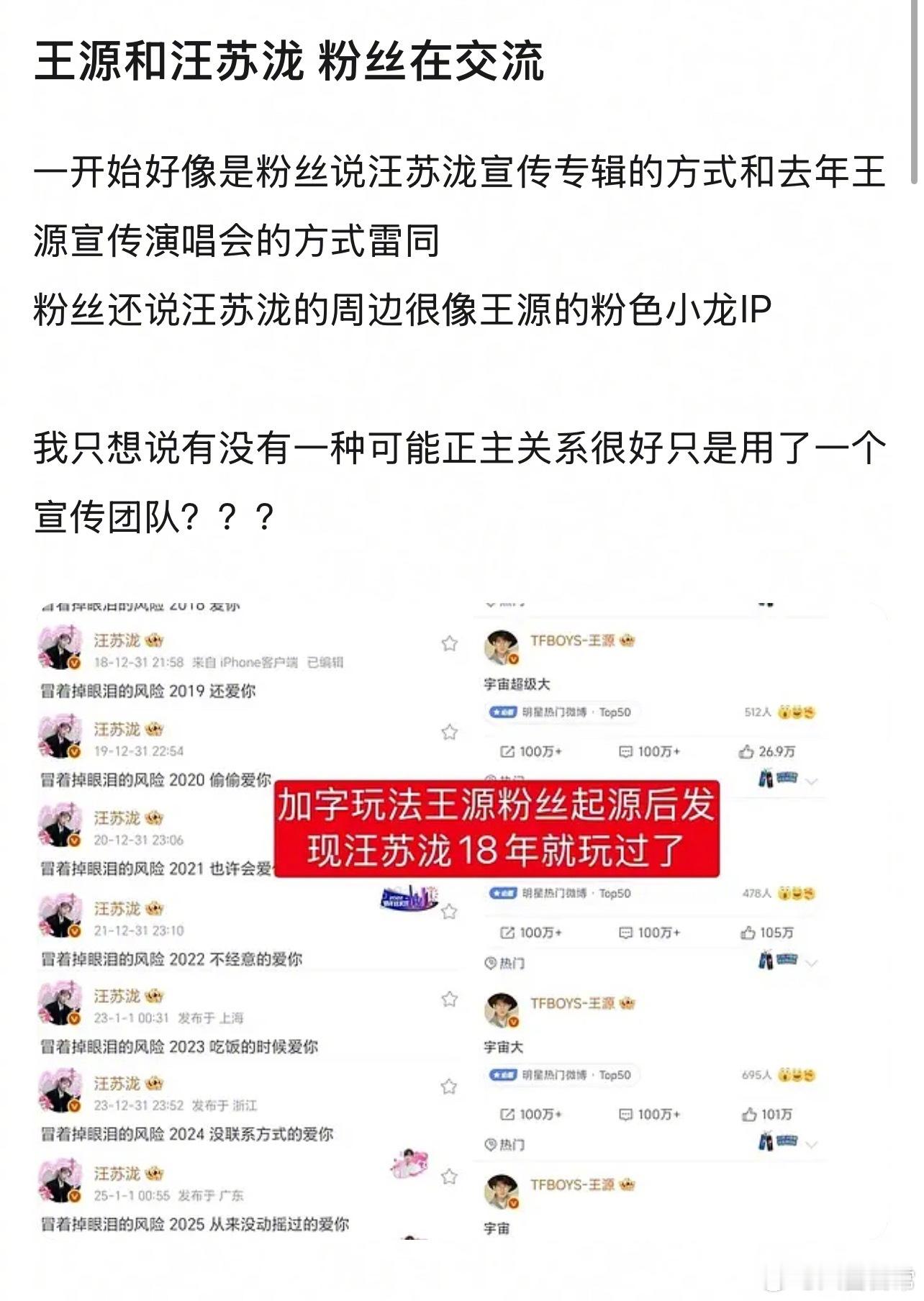924x1301 pixels.
Task: Click the vertical scrollbar thumb at the right edge
Action: pyautogui.click(x=914, y=94)
